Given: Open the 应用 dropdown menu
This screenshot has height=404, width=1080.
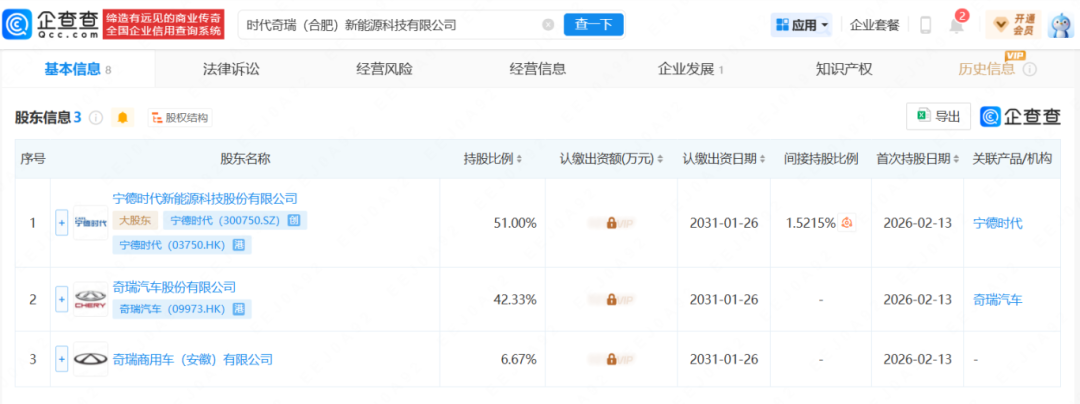Looking at the screenshot, I should tap(802, 25).
